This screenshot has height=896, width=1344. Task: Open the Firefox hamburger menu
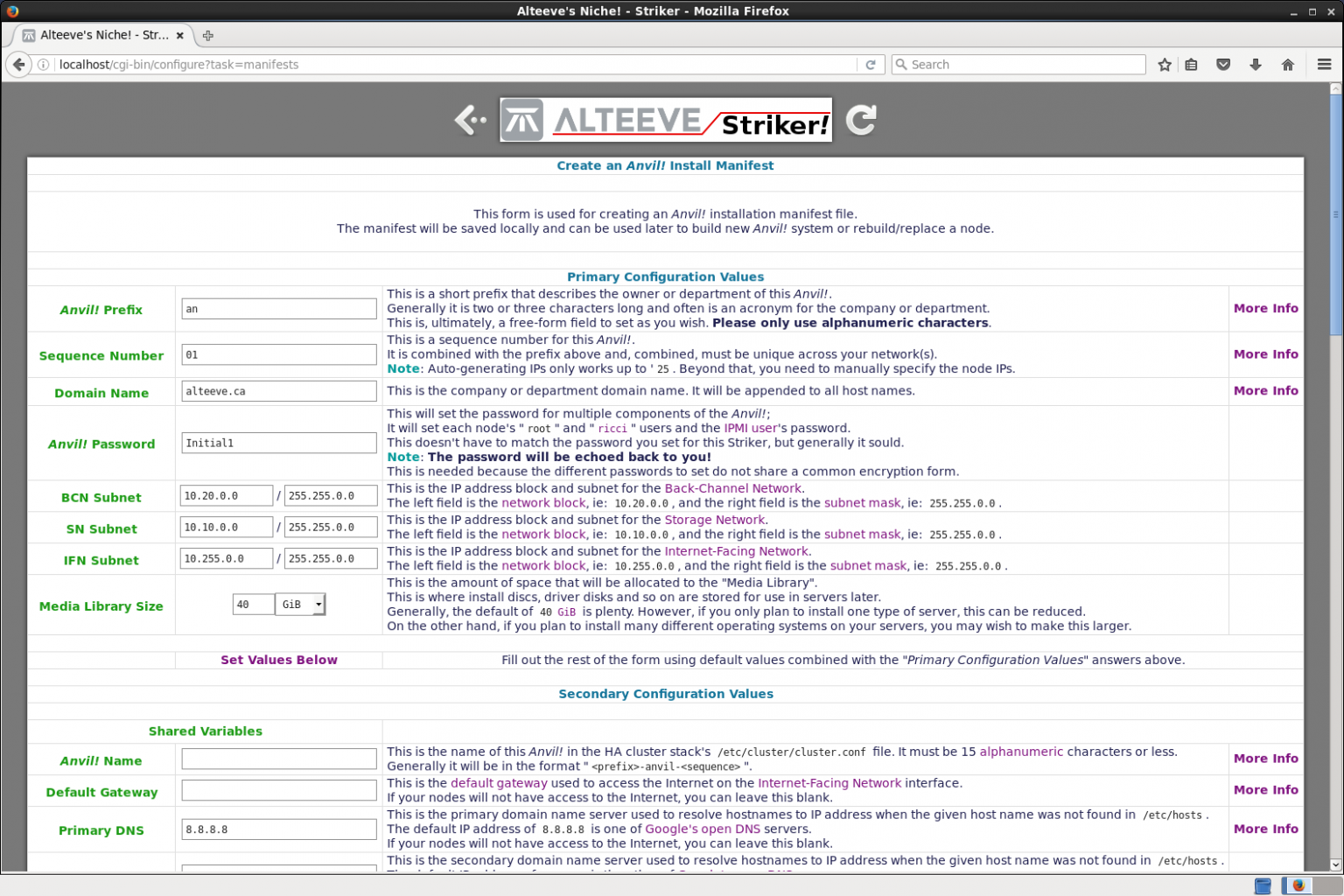[x=1324, y=65]
